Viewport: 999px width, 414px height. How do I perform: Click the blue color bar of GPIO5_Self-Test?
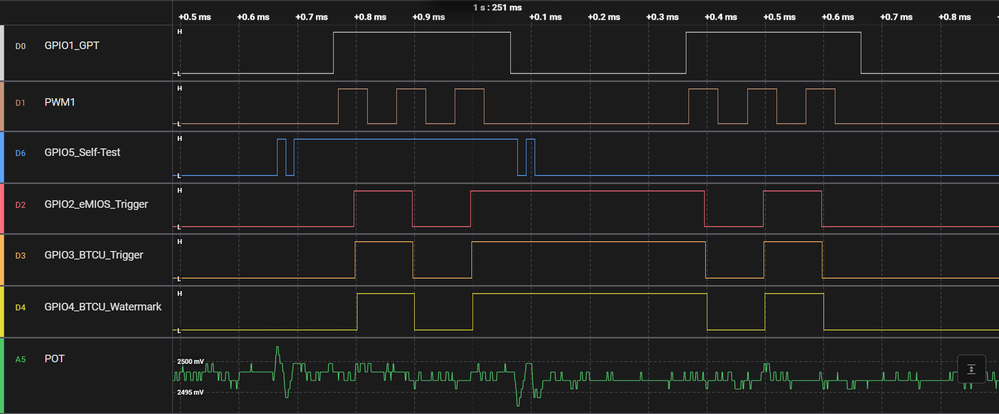2,157
